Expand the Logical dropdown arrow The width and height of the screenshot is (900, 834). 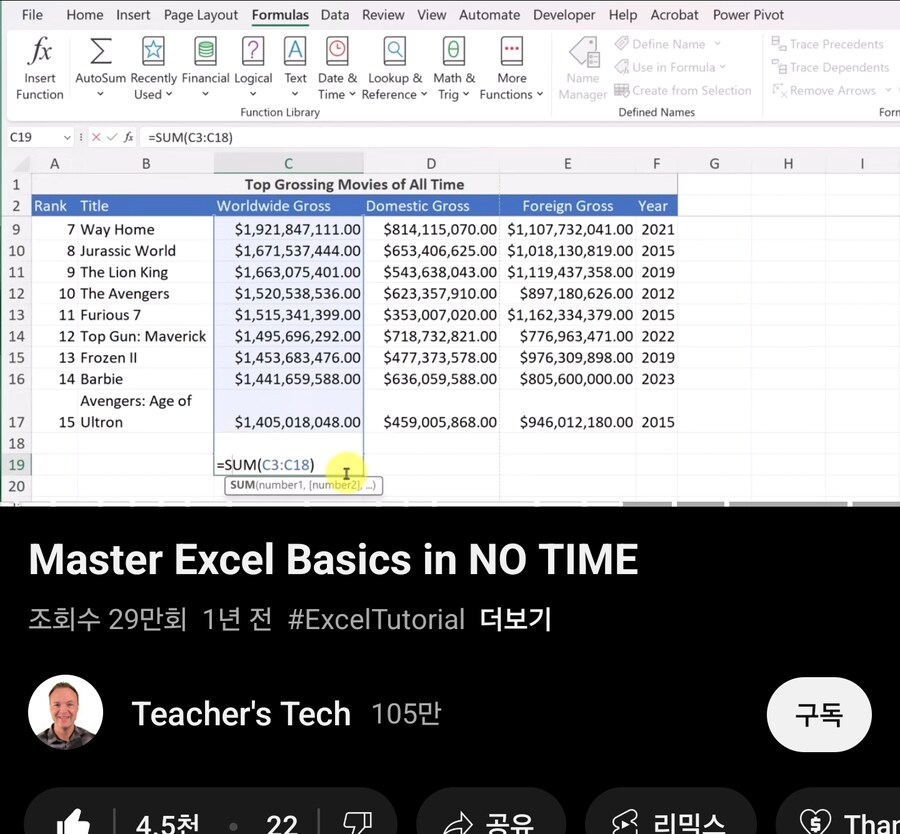coord(253,94)
